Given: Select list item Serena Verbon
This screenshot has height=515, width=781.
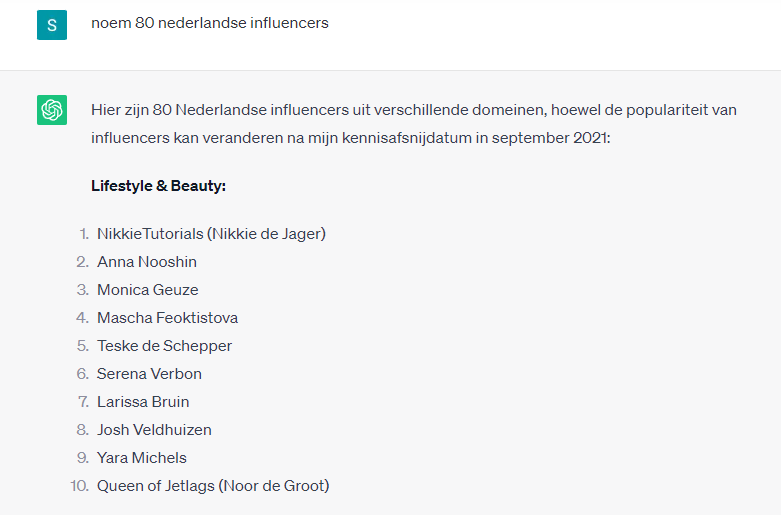Looking at the screenshot, I should [149, 374].
